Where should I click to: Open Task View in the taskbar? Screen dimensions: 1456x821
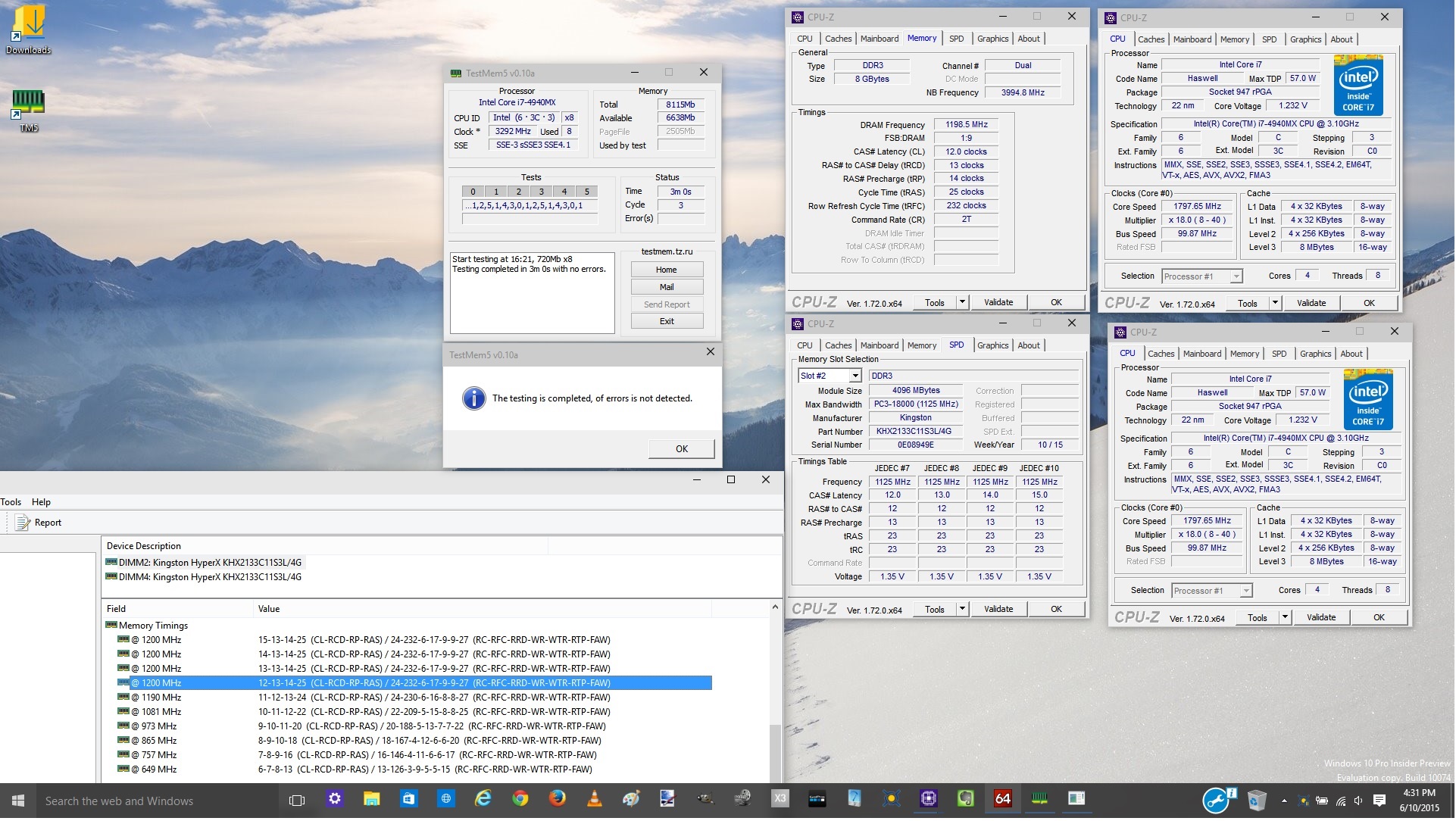coord(297,802)
